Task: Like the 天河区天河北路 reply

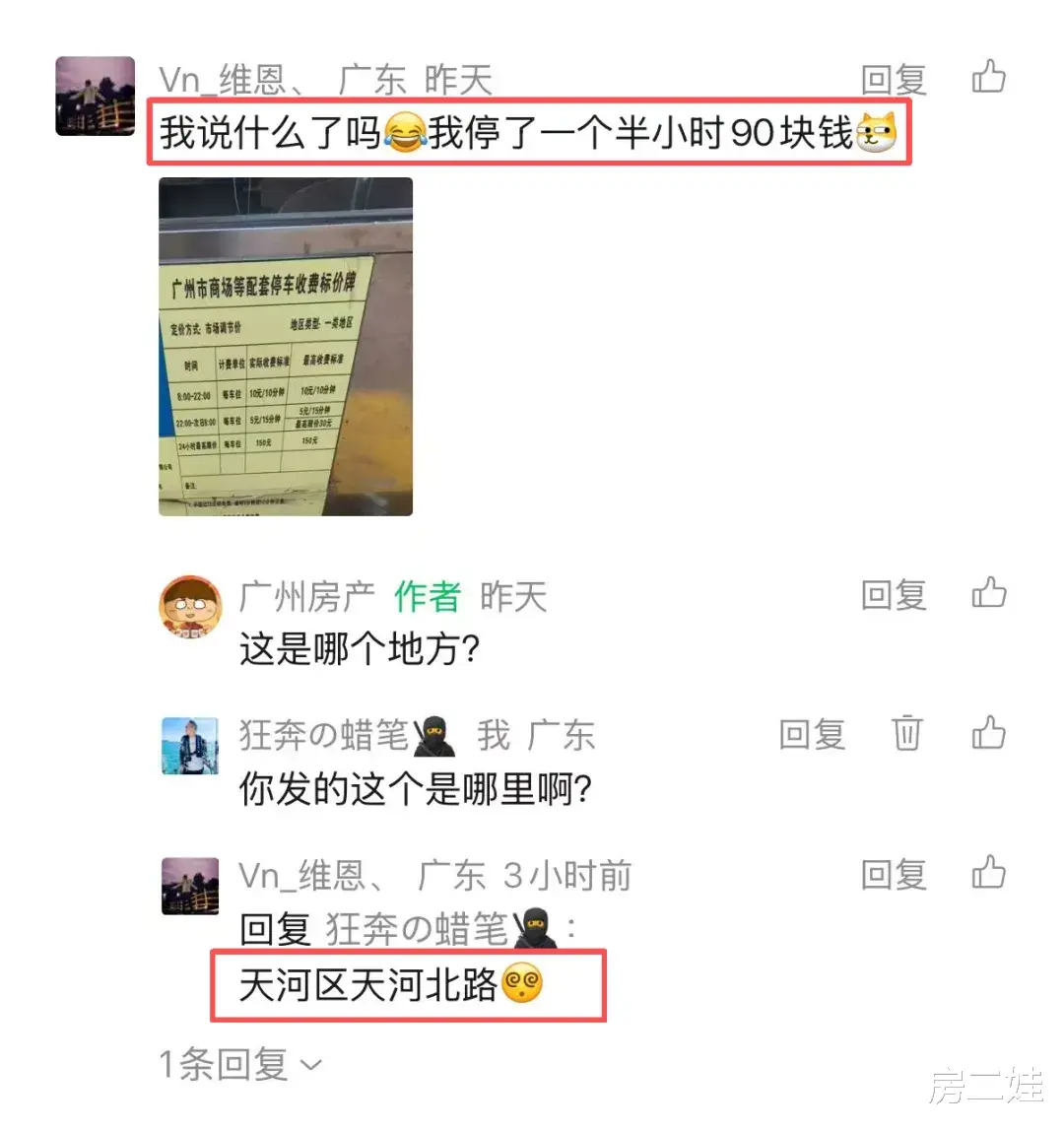Action: point(988,872)
